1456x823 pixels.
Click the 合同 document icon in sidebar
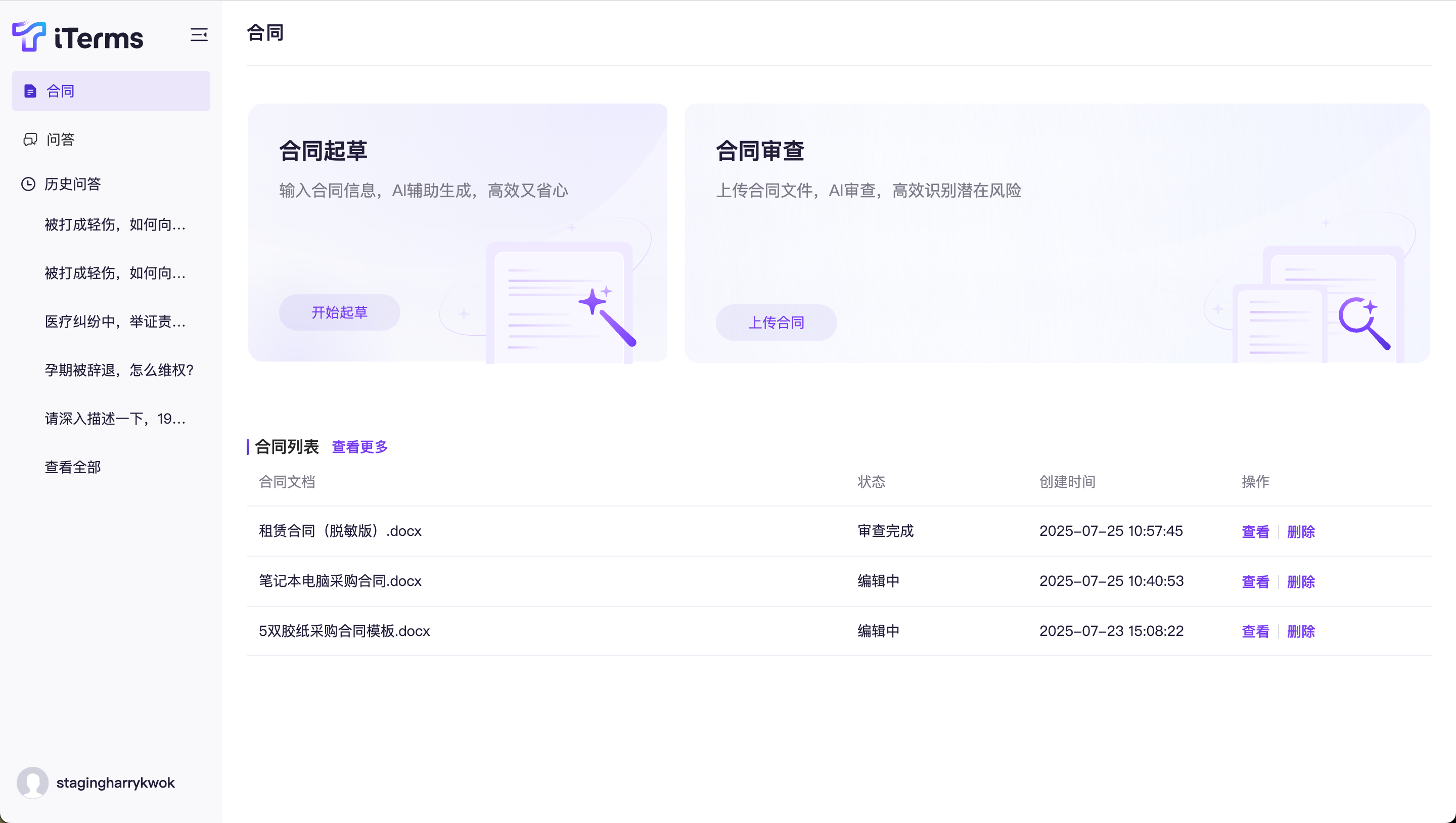point(30,91)
